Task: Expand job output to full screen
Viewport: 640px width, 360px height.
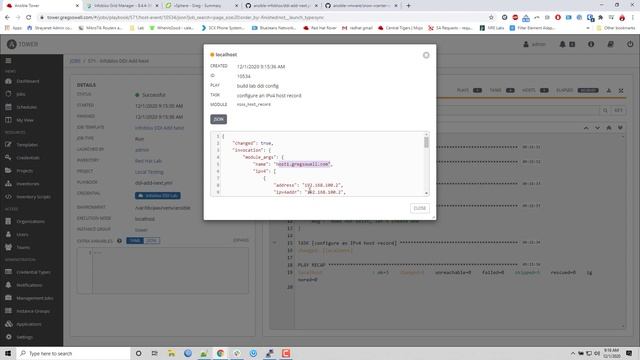Action: (x=621, y=90)
